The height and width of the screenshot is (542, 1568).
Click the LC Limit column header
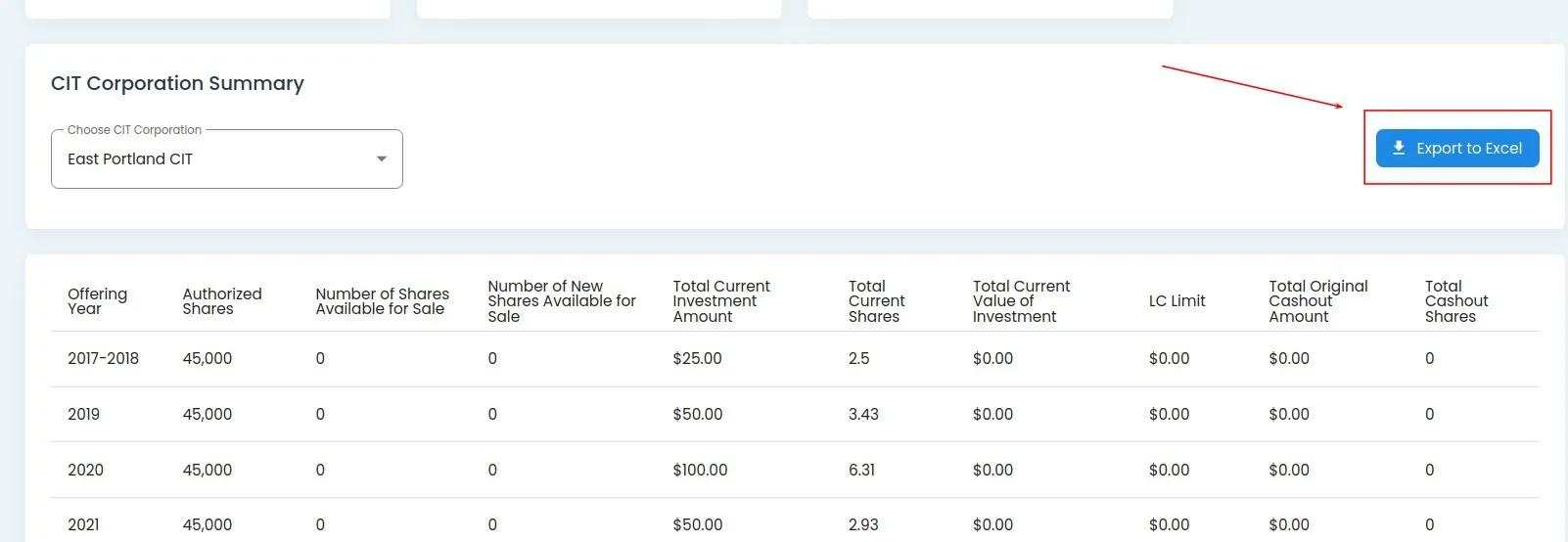pyautogui.click(x=1176, y=301)
